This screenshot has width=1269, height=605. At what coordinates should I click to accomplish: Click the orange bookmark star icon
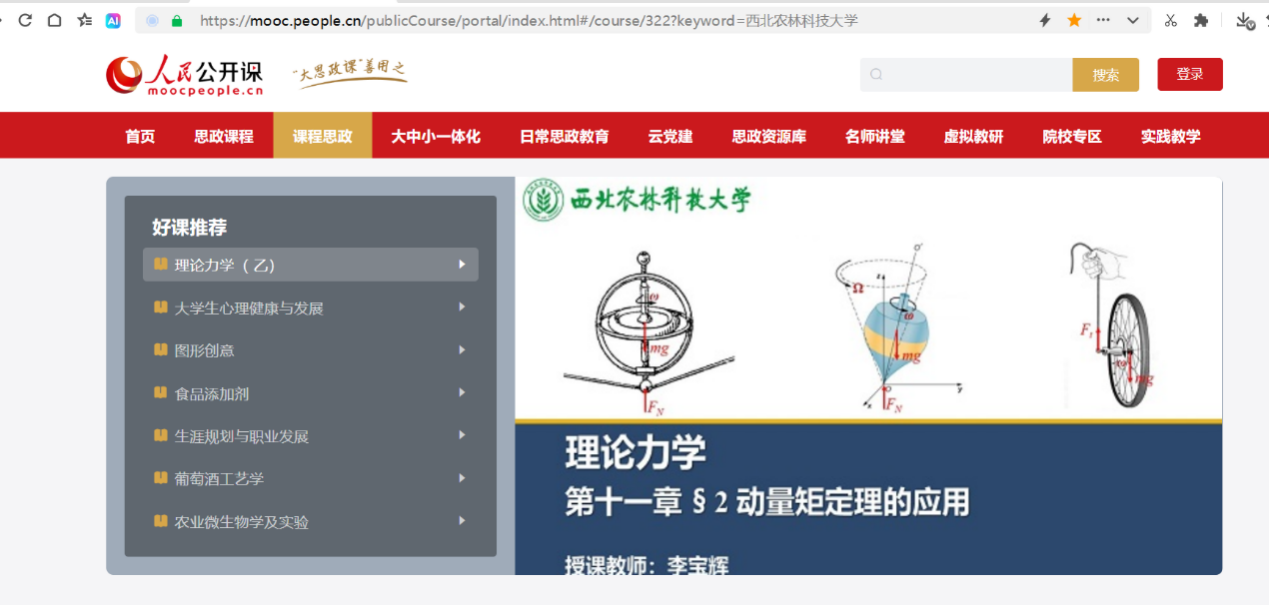click(1074, 20)
